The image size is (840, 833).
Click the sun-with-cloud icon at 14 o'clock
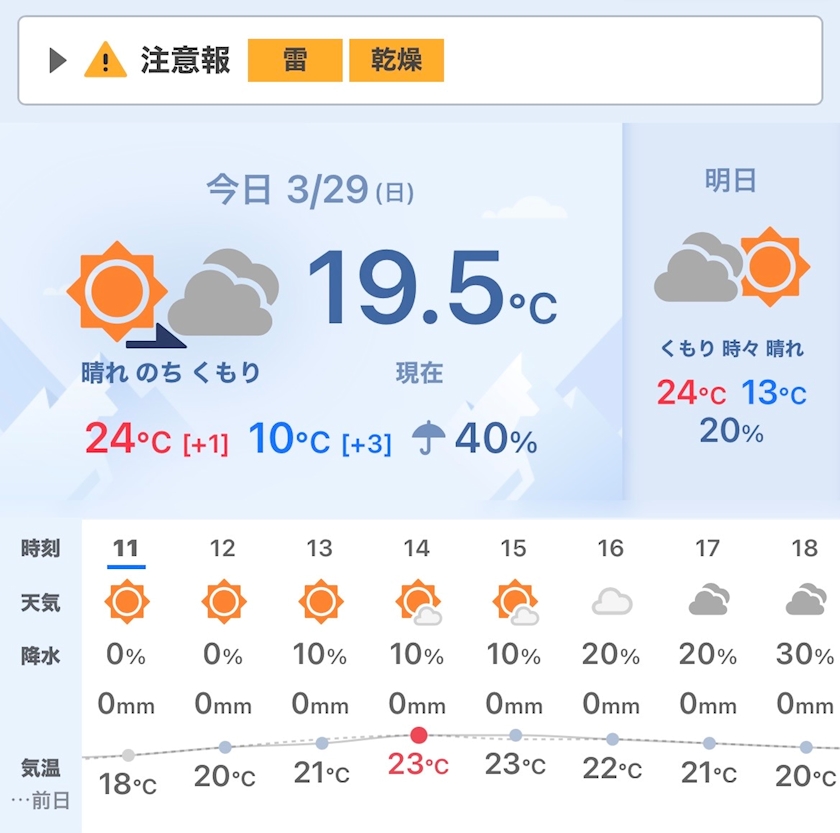tap(418, 603)
